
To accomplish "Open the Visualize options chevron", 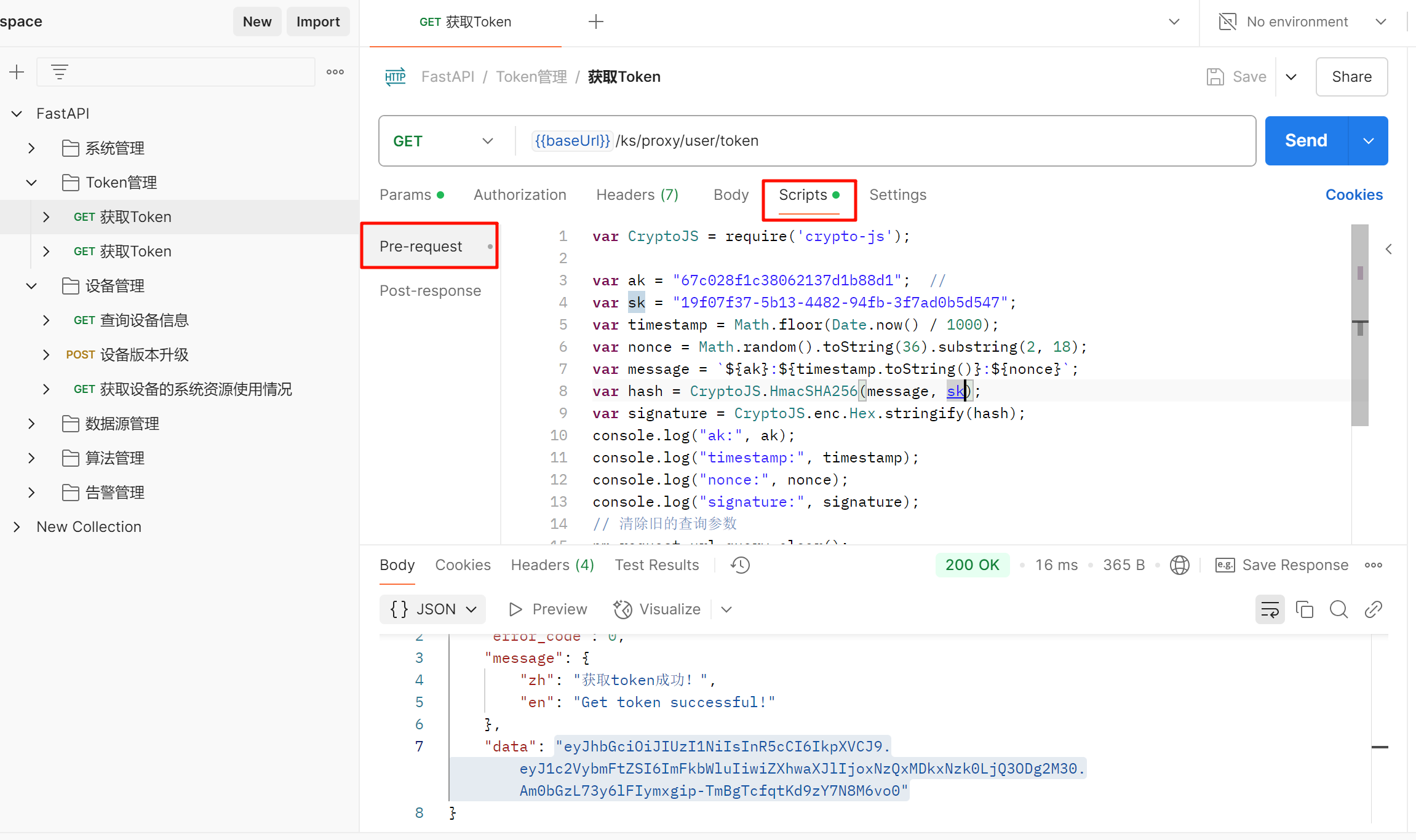I will [x=726, y=609].
